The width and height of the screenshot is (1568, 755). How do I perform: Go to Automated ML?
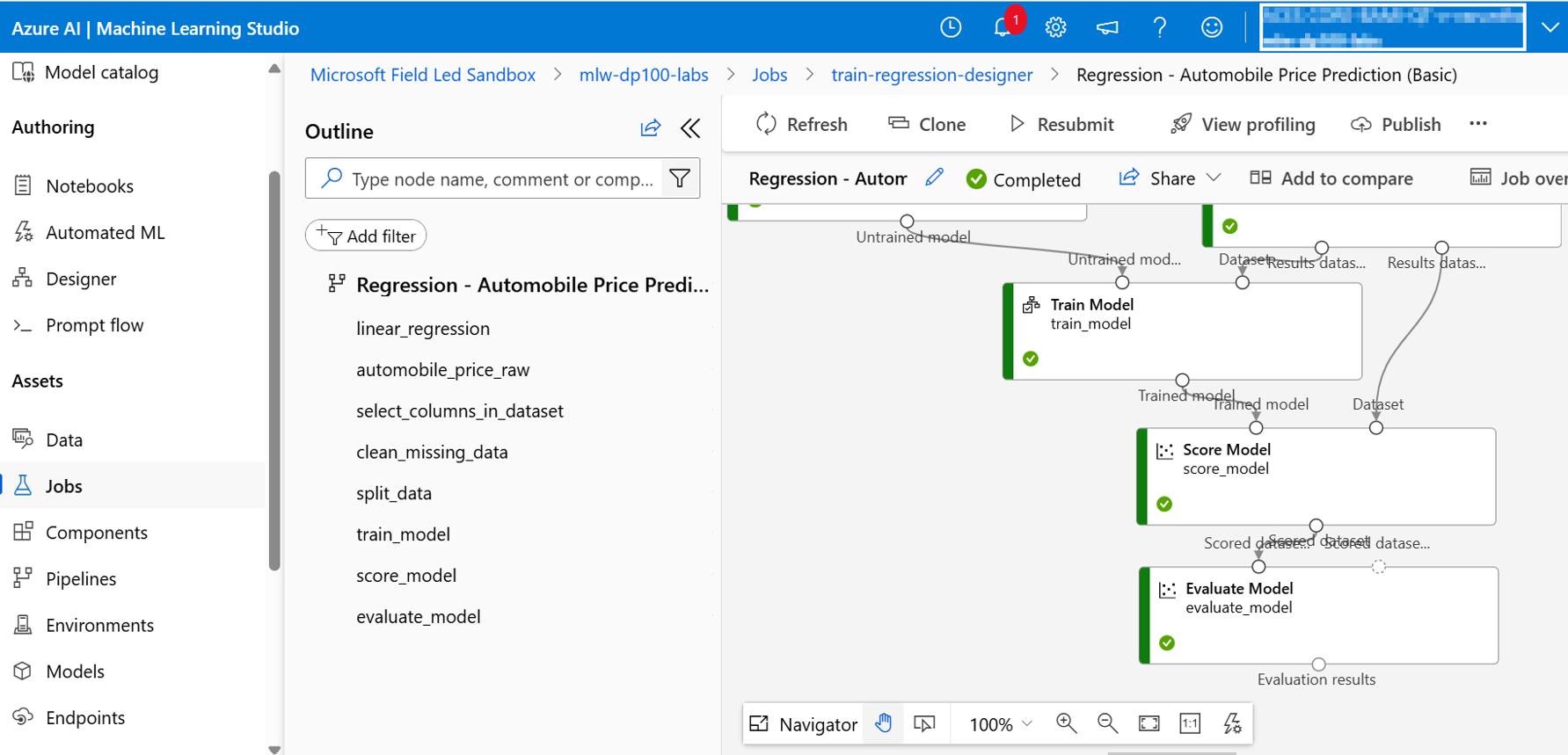[89, 232]
